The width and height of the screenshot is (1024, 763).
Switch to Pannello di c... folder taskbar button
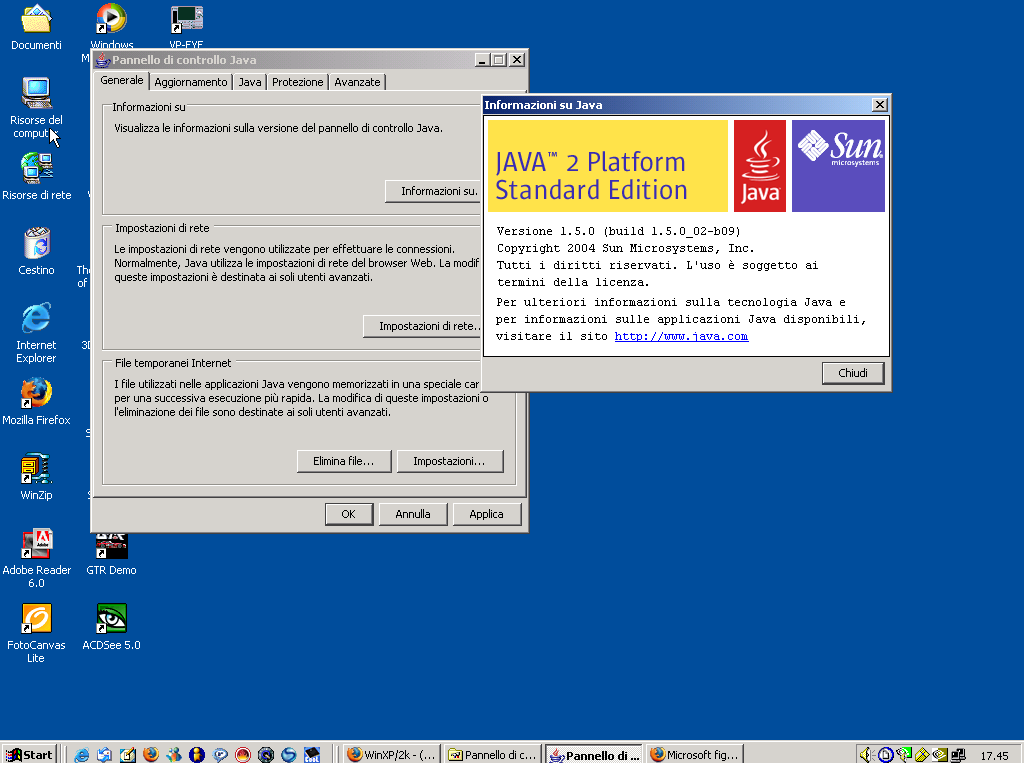(492, 755)
